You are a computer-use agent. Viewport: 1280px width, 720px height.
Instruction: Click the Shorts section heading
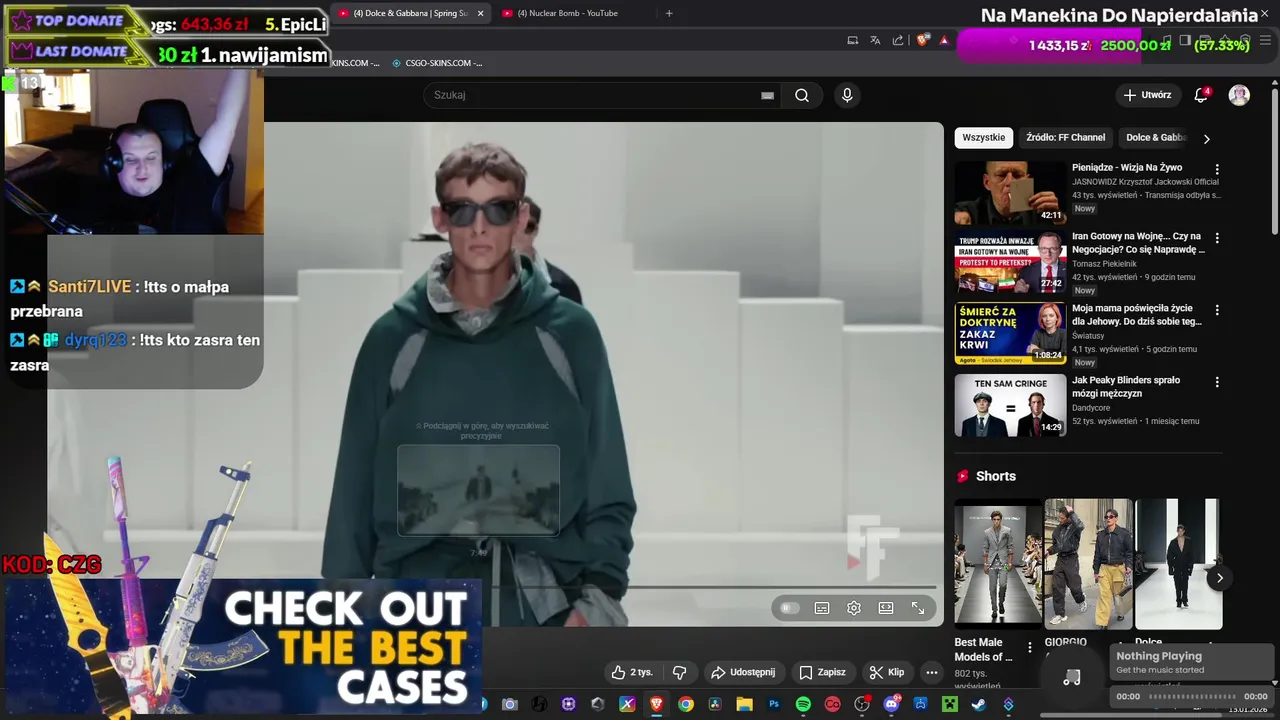[995, 476]
